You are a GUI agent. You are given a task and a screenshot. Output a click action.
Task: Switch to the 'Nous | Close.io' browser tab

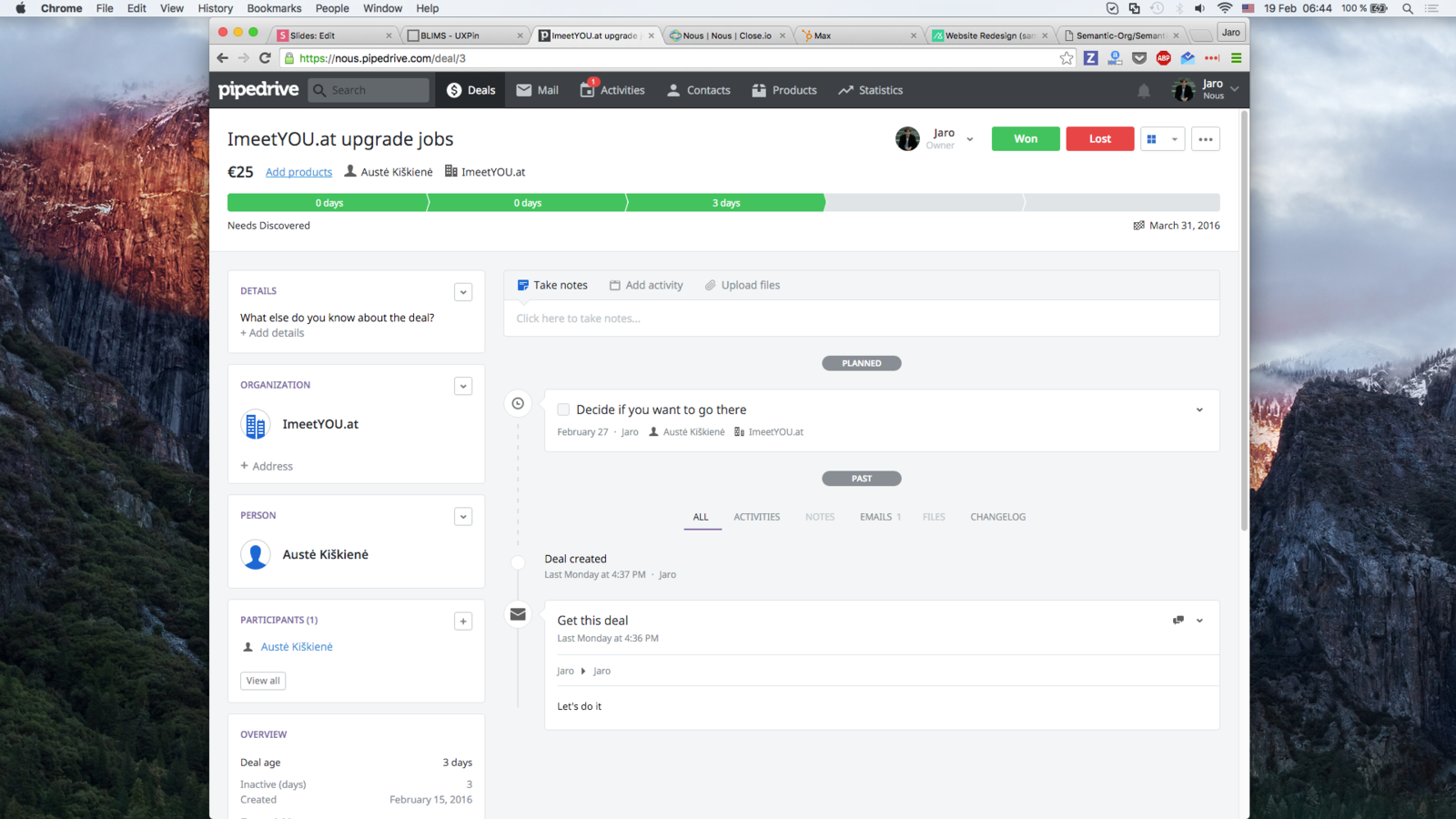tap(726, 35)
